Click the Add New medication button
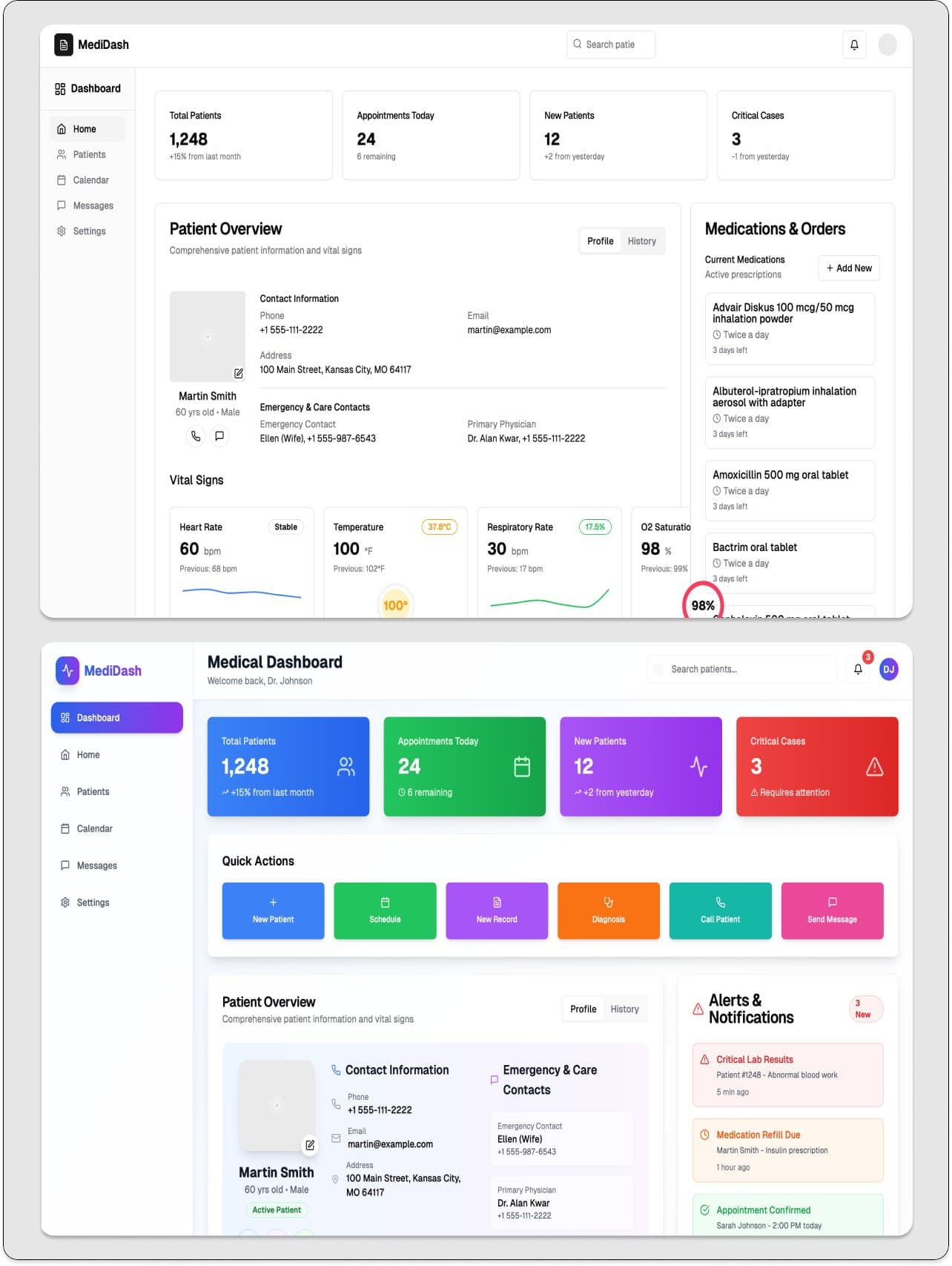Screen dimensions: 952x1266 tap(849, 268)
